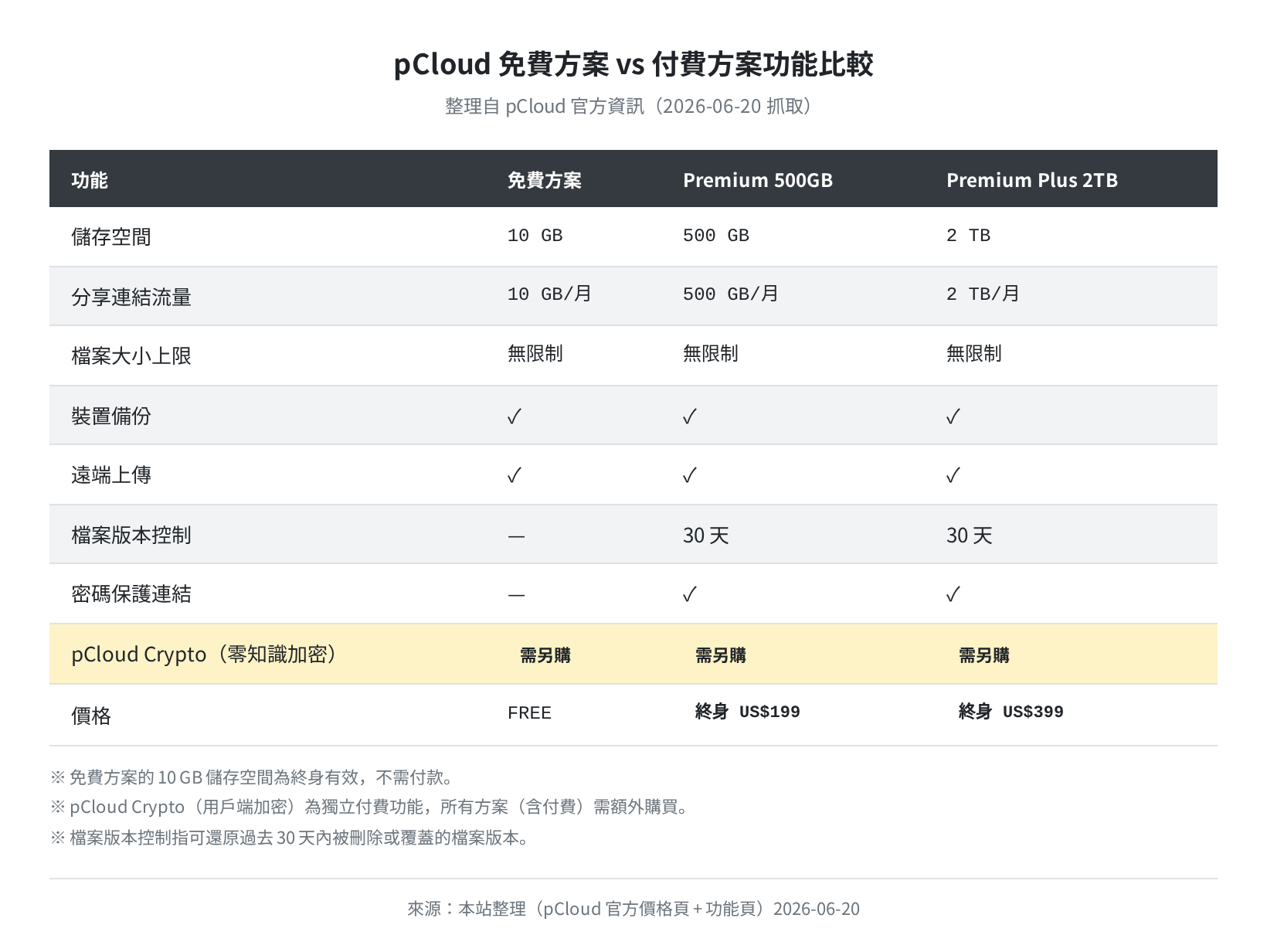1267x952 pixels.
Task: Click '30 天' under Premium 500GB
Action: pyautogui.click(x=706, y=535)
